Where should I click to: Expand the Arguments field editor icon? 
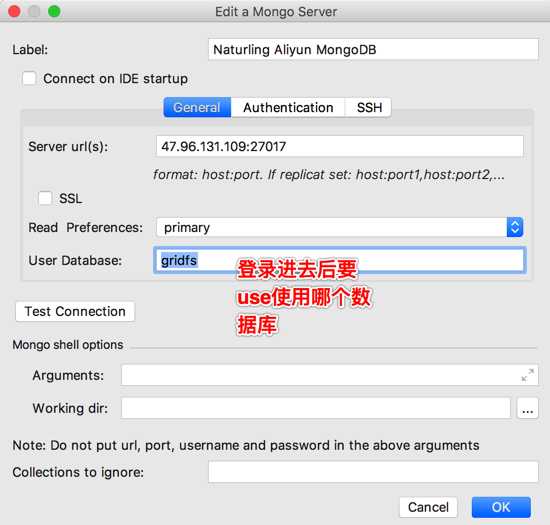click(x=528, y=375)
